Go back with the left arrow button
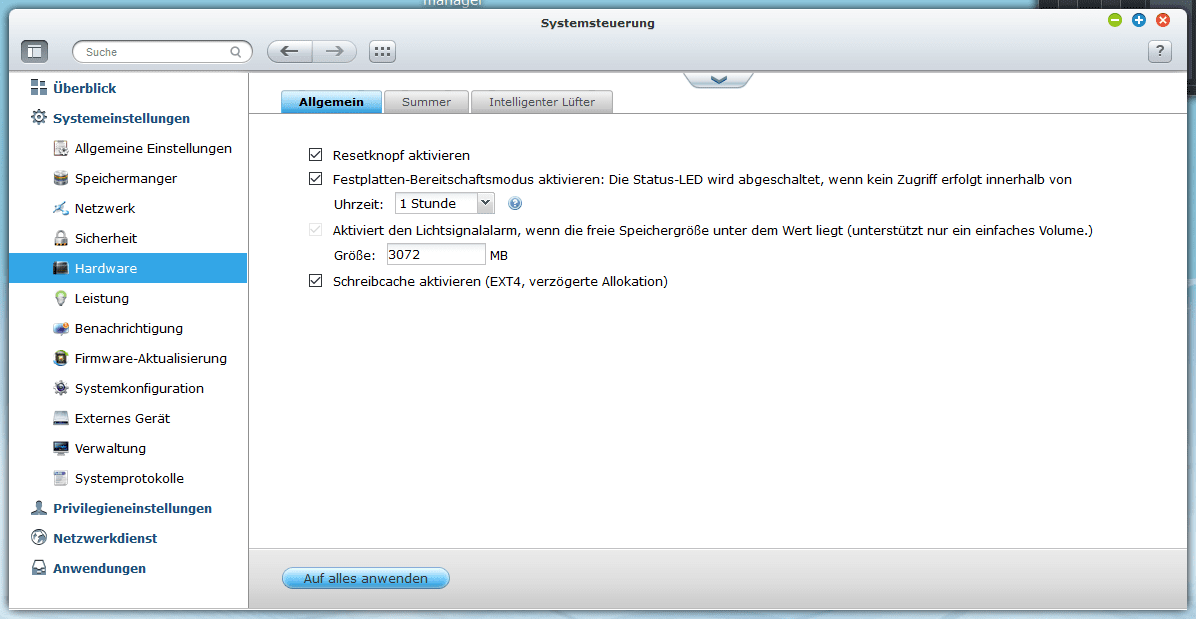 point(290,51)
